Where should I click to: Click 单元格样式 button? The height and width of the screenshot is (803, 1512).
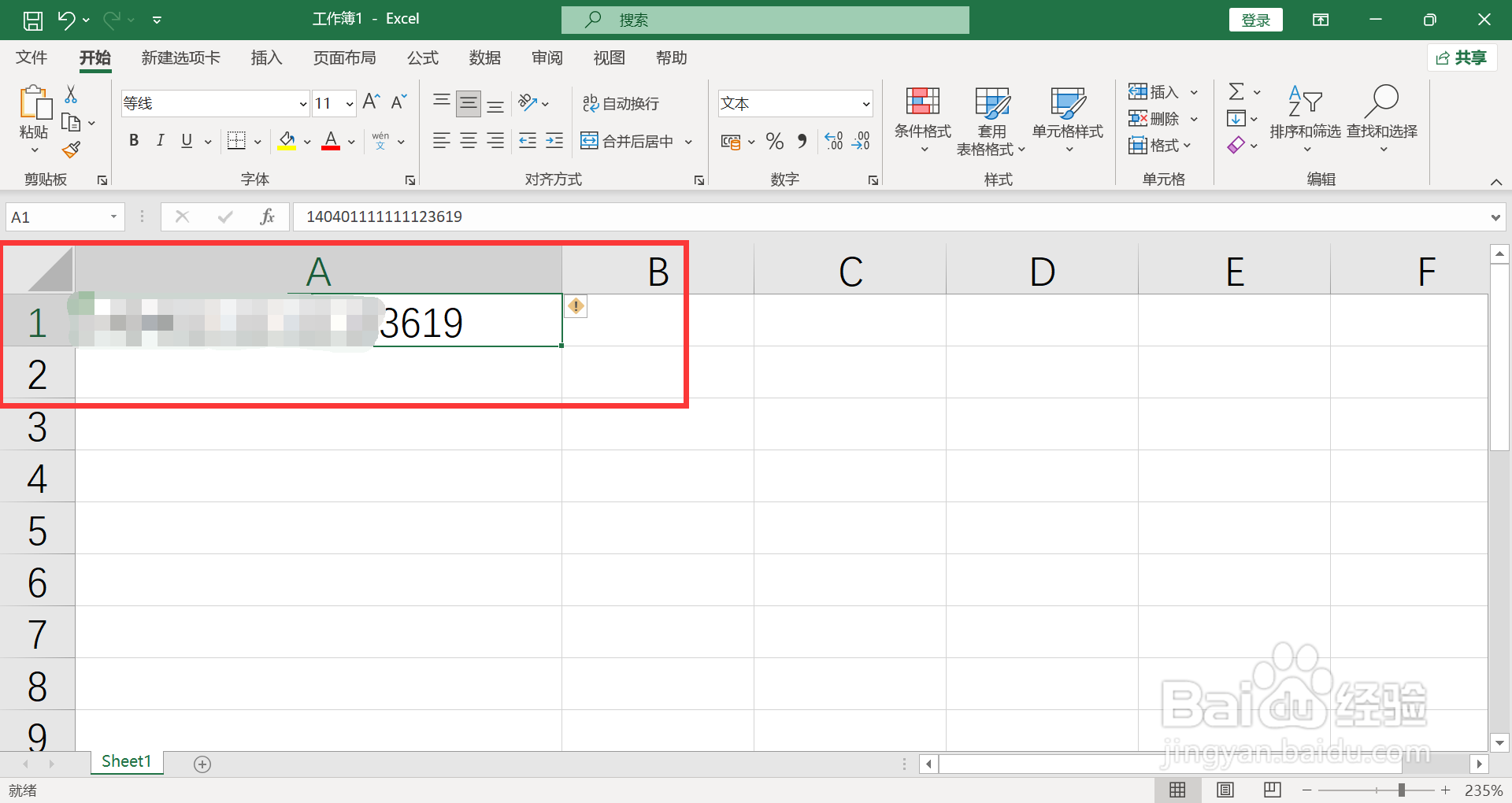(1068, 120)
